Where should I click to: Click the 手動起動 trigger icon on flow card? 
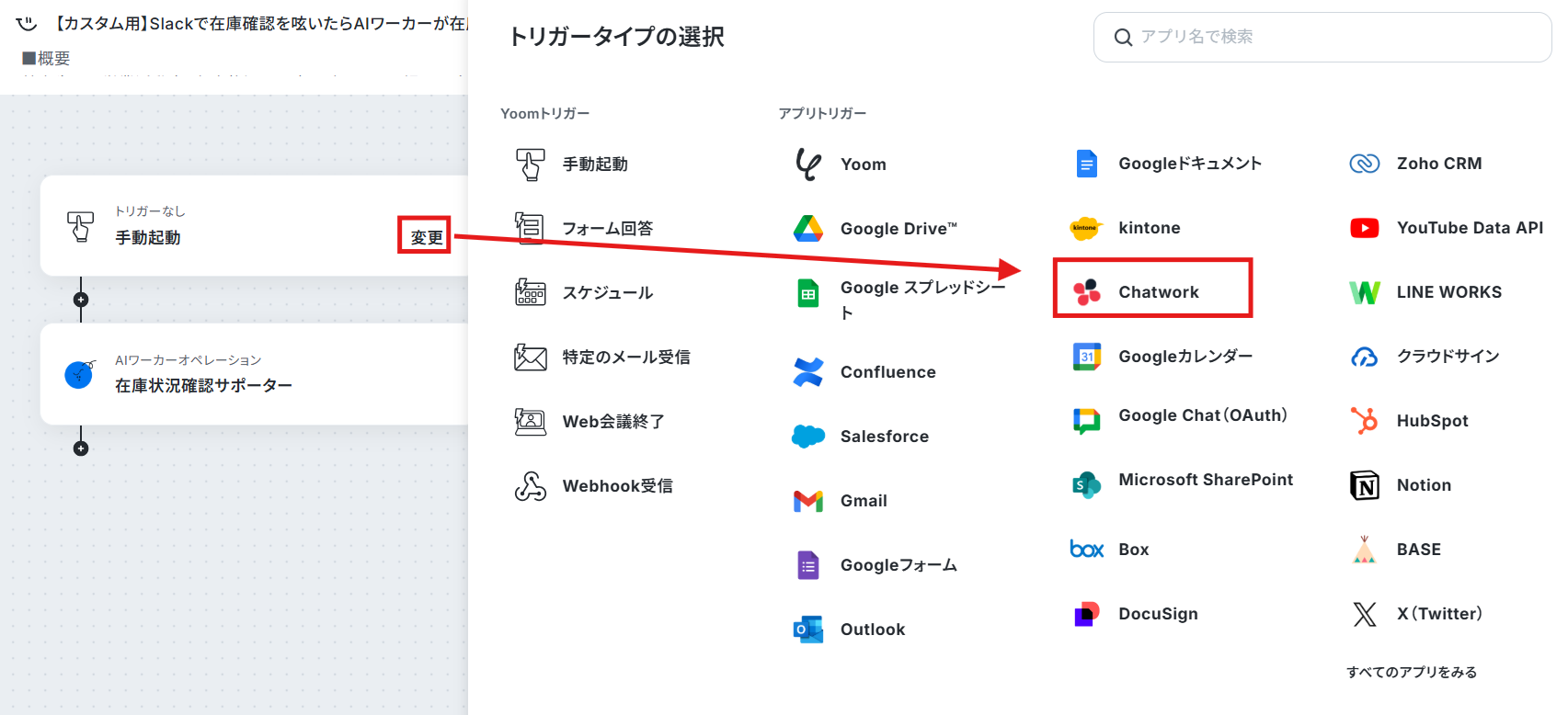pyautogui.click(x=80, y=226)
